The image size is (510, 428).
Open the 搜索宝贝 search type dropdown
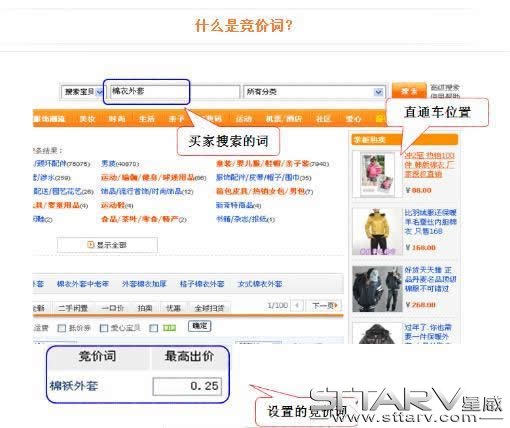click(82, 92)
